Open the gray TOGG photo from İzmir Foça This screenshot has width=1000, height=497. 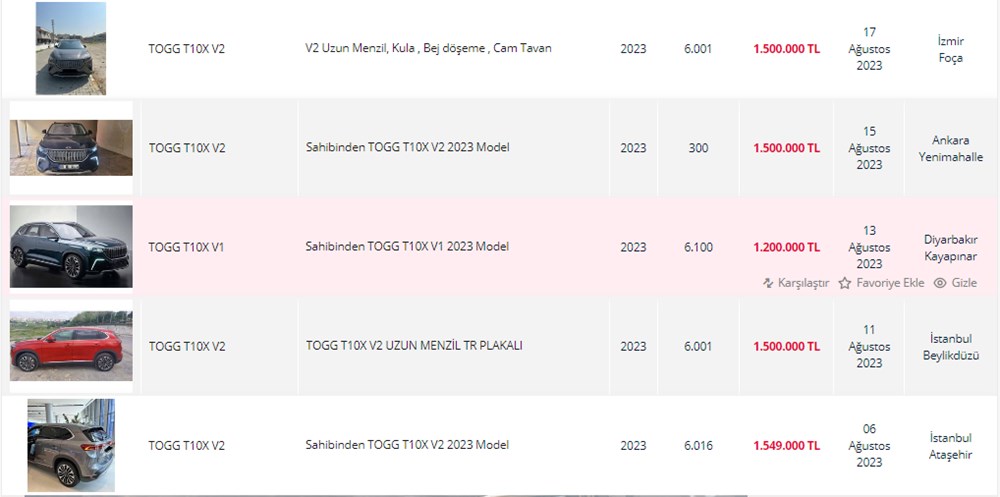(x=70, y=48)
